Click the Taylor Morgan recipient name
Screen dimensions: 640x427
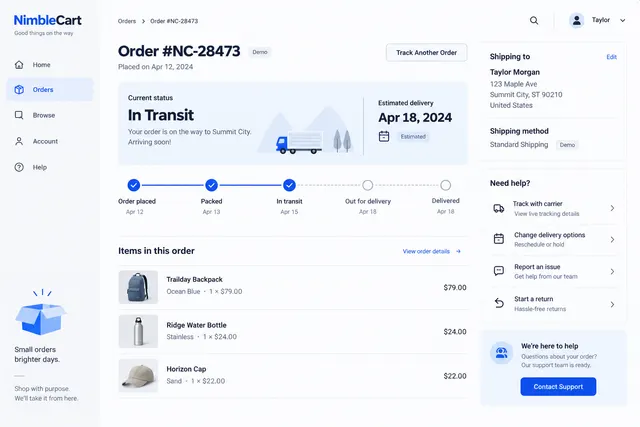pyautogui.click(x=515, y=72)
